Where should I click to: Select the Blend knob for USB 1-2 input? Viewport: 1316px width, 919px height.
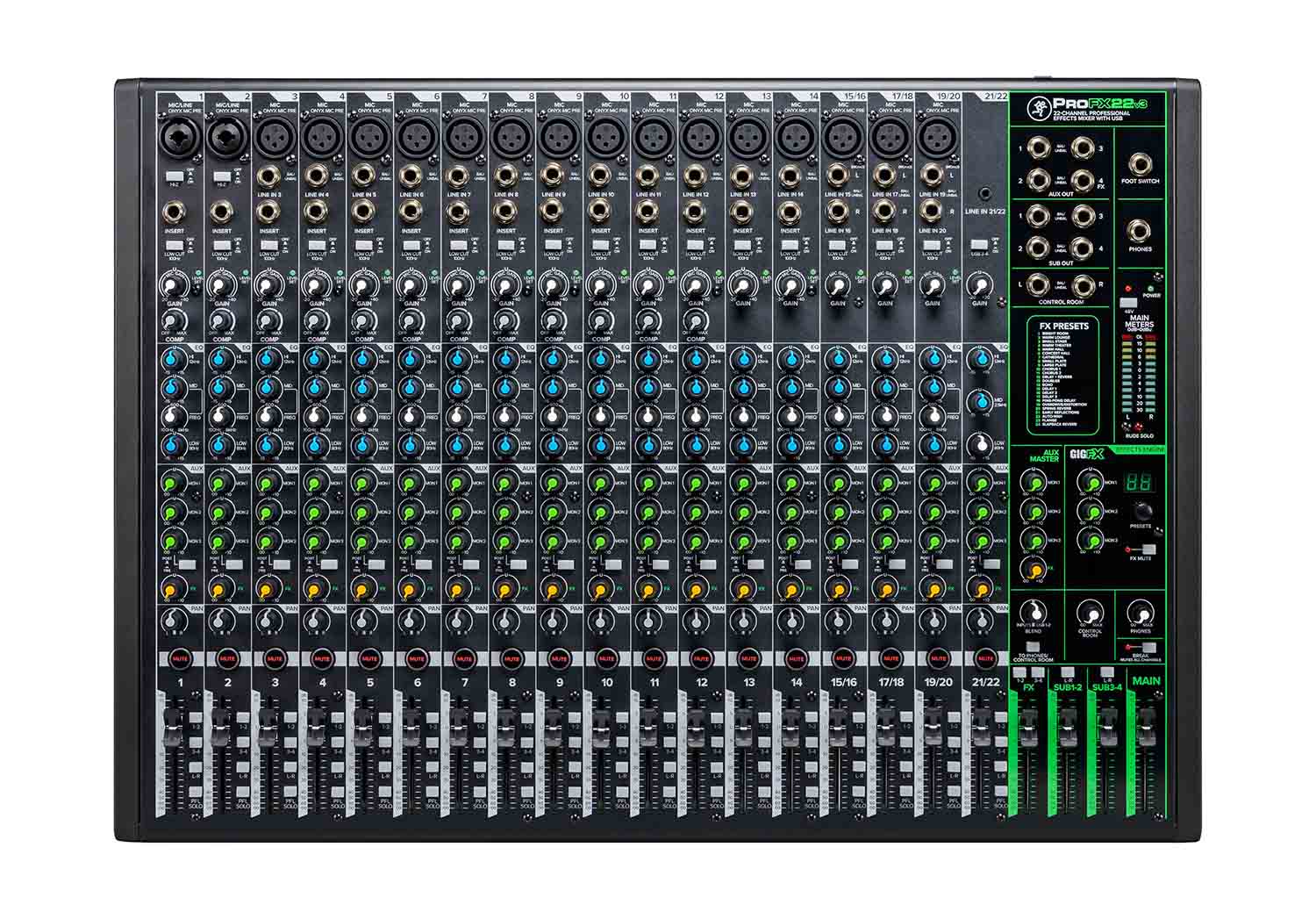(1033, 611)
